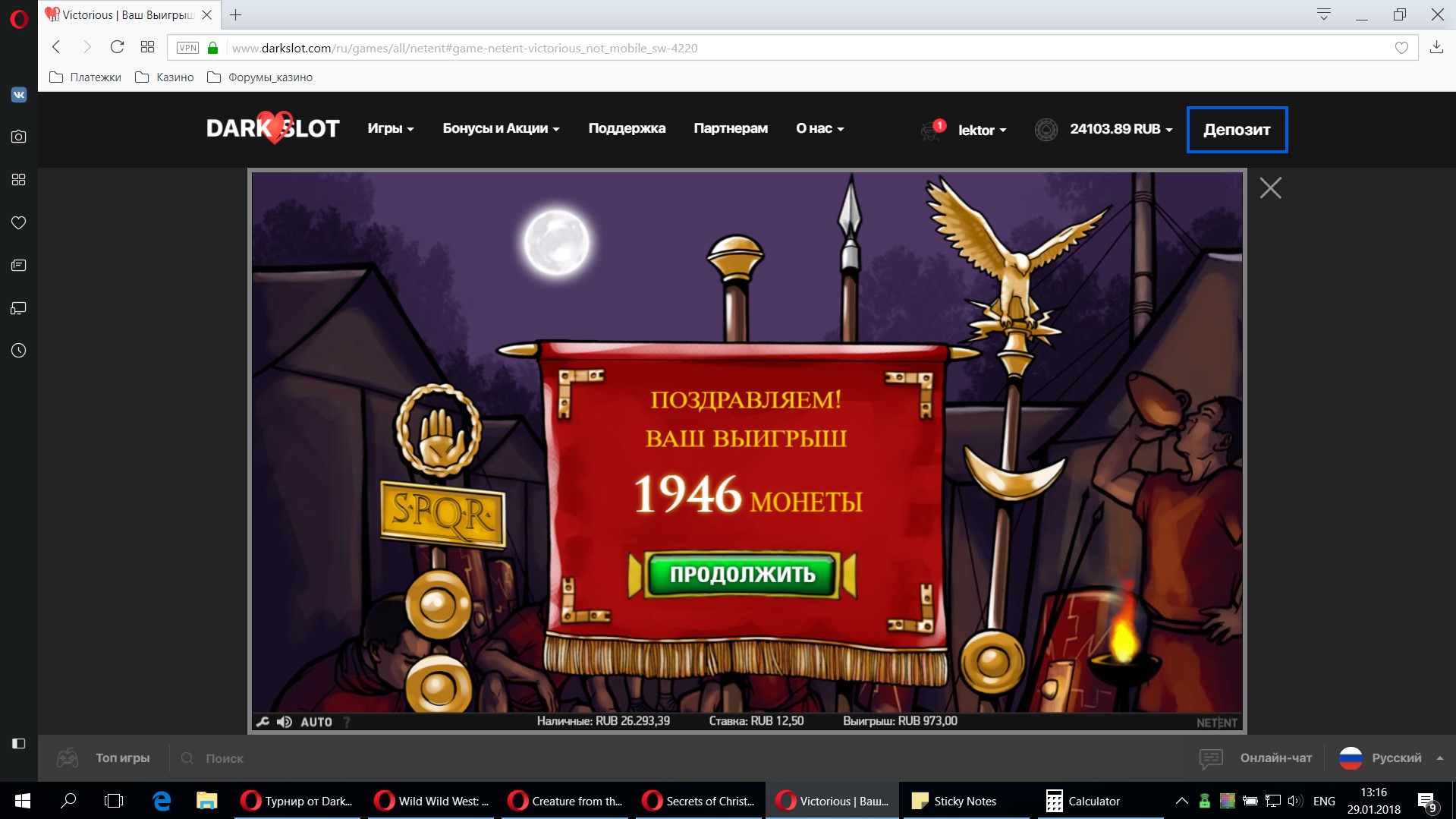Open the Партнерам page

tap(731, 129)
